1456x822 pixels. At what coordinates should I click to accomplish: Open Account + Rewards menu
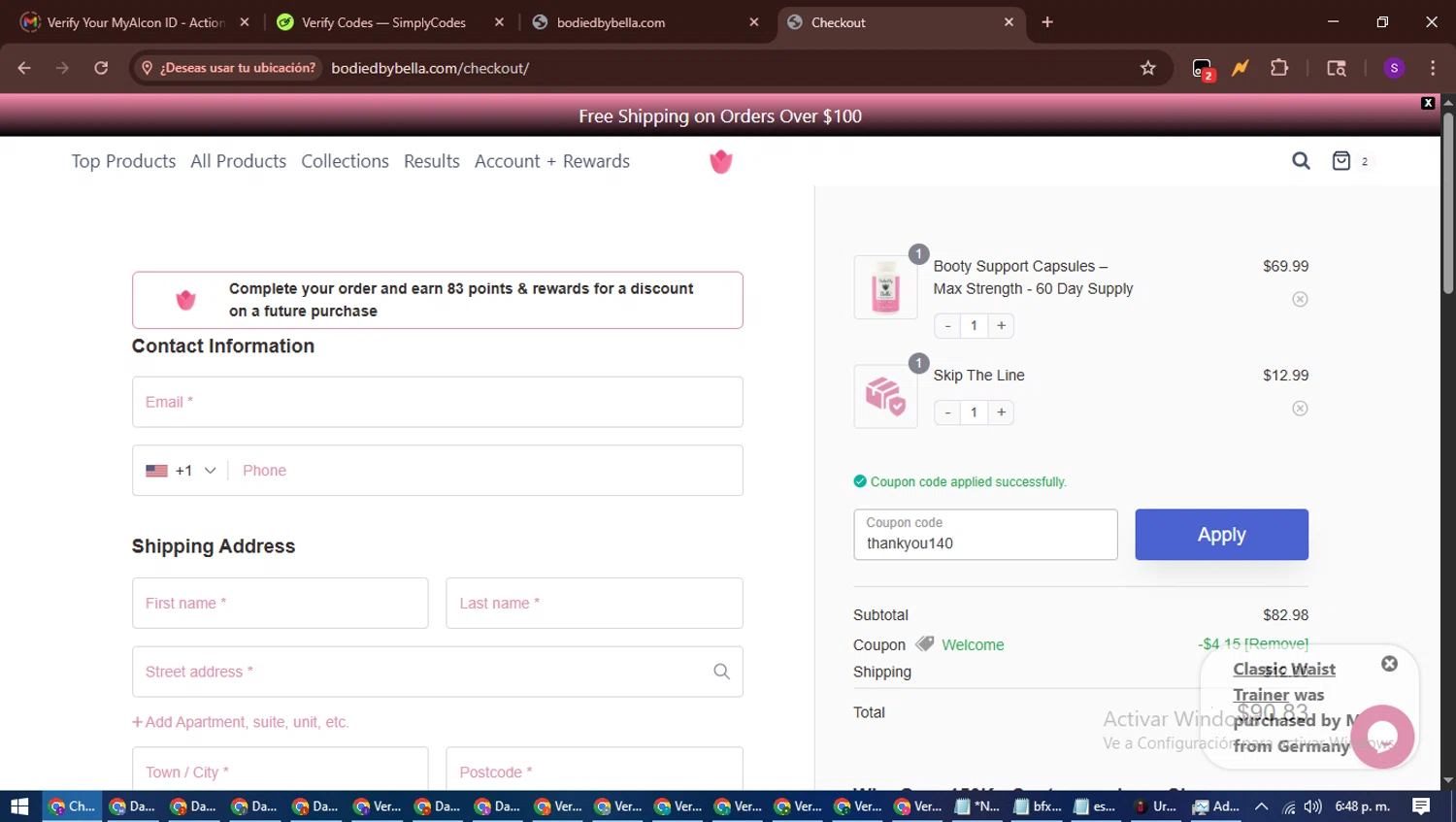pyautogui.click(x=552, y=161)
